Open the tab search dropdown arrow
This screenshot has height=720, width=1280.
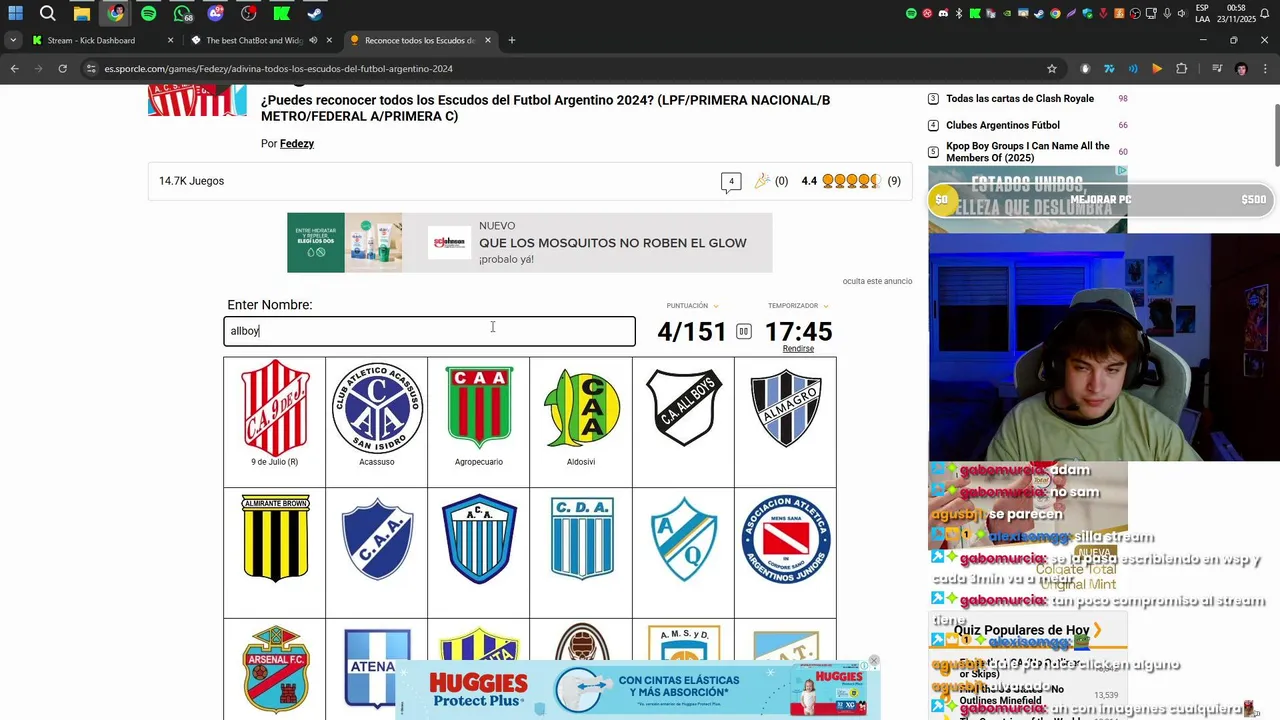tap(12, 40)
